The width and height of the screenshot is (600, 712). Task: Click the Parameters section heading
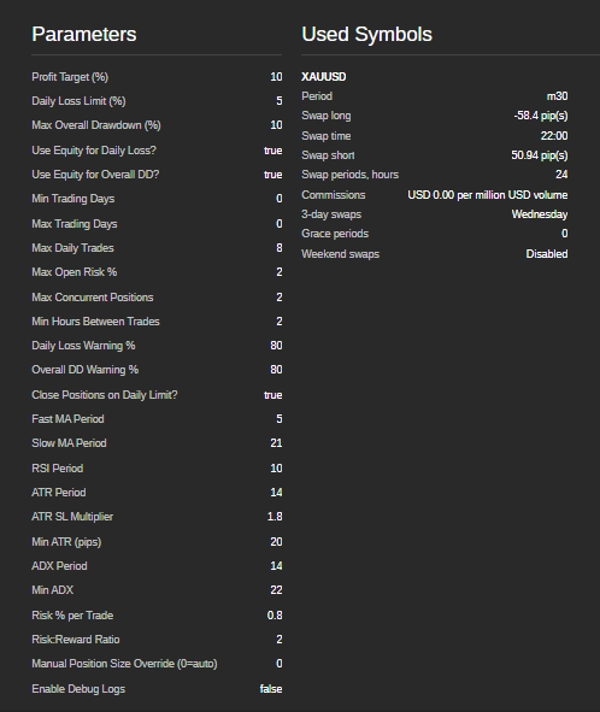(x=84, y=34)
